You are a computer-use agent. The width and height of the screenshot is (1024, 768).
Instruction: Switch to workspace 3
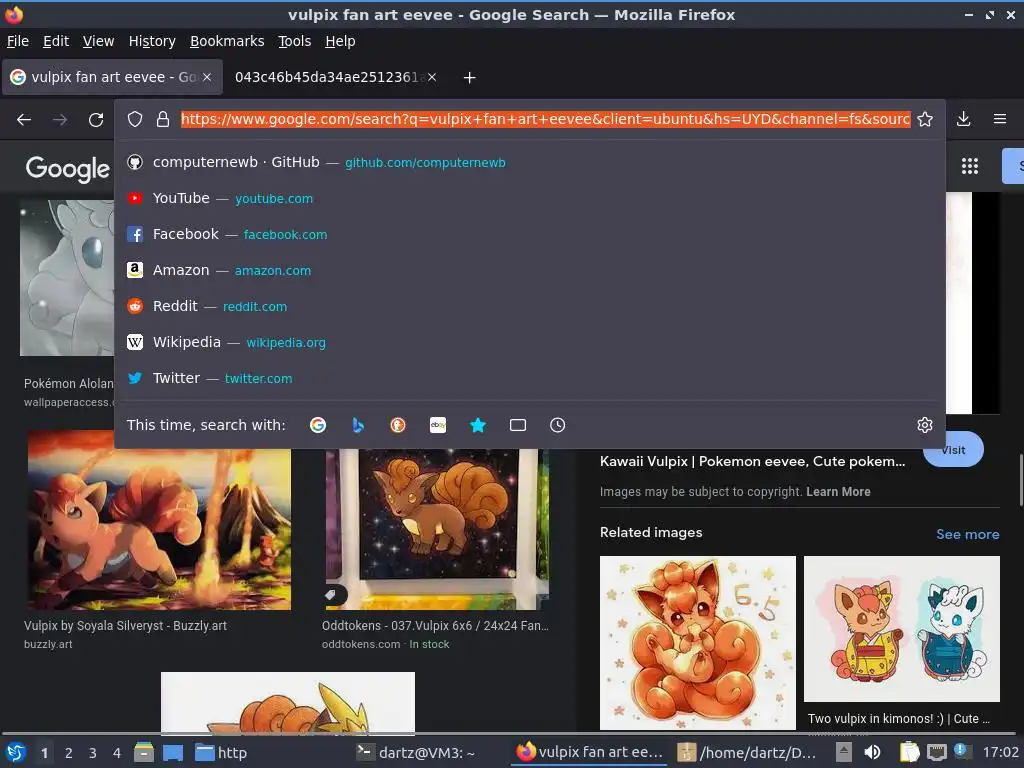[93, 753]
